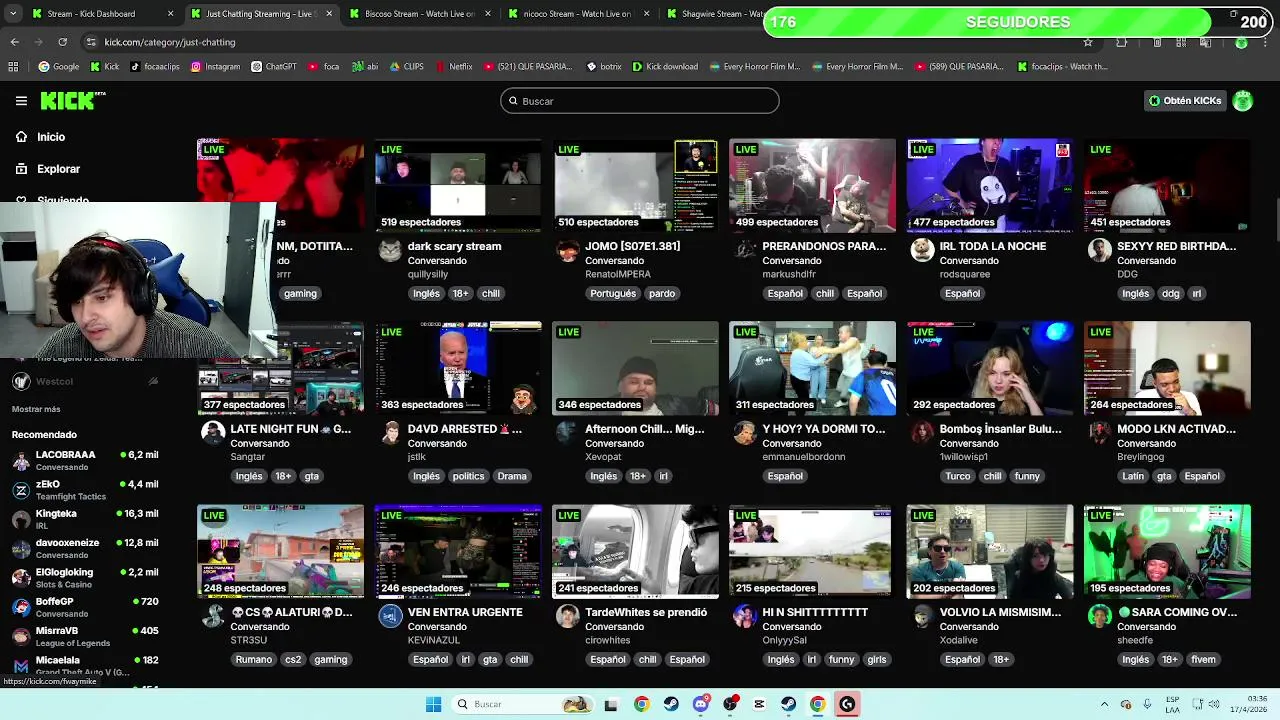Select the Português tag under JOMO stream

(613, 294)
